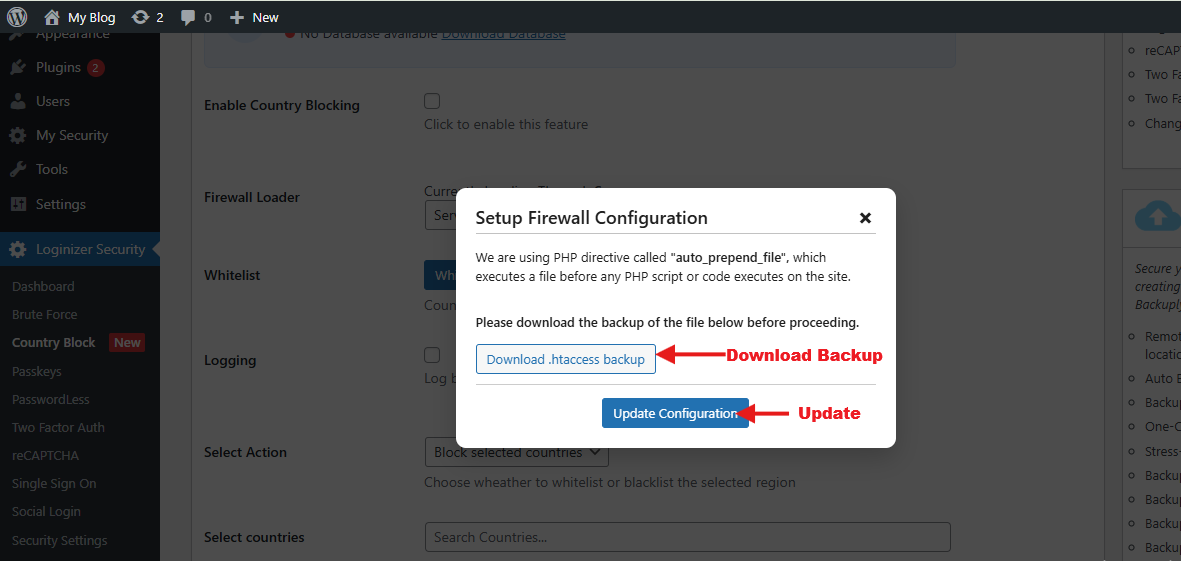The width and height of the screenshot is (1181, 561).
Task: Select Two Factor Auth menu item
Action: tap(58, 427)
